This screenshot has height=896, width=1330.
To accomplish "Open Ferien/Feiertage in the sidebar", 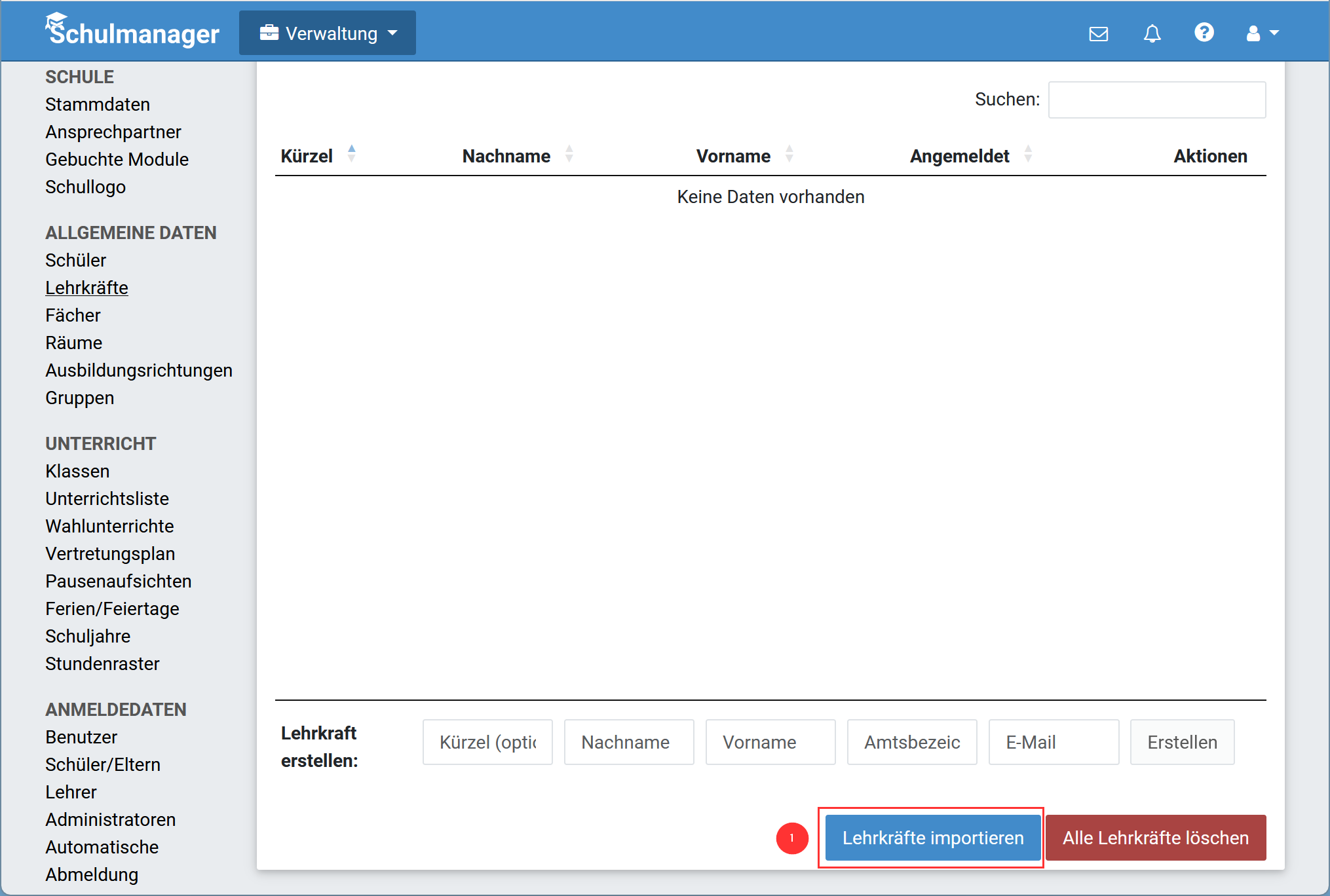I will 113,608.
